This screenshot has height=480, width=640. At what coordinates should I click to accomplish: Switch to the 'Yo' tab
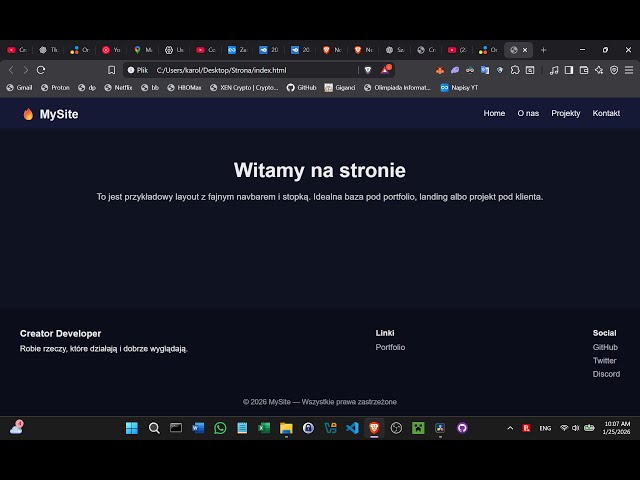click(x=111, y=50)
